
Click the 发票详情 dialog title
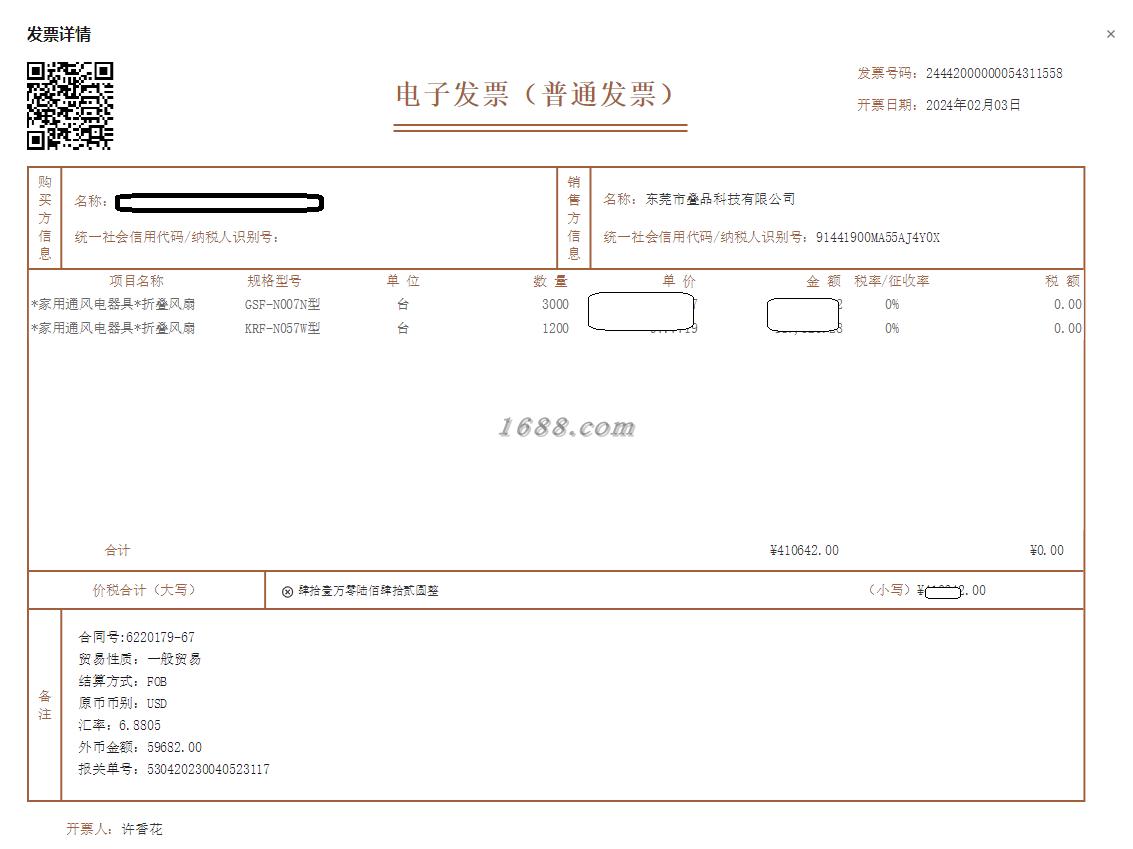[59, 34]
